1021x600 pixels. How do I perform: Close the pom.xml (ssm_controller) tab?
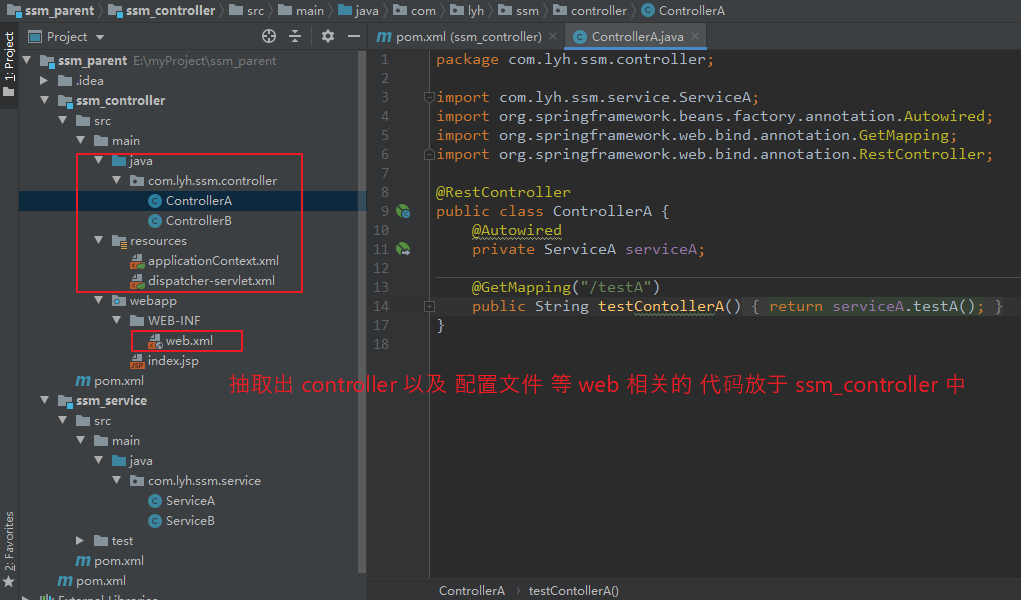[553, 36]
